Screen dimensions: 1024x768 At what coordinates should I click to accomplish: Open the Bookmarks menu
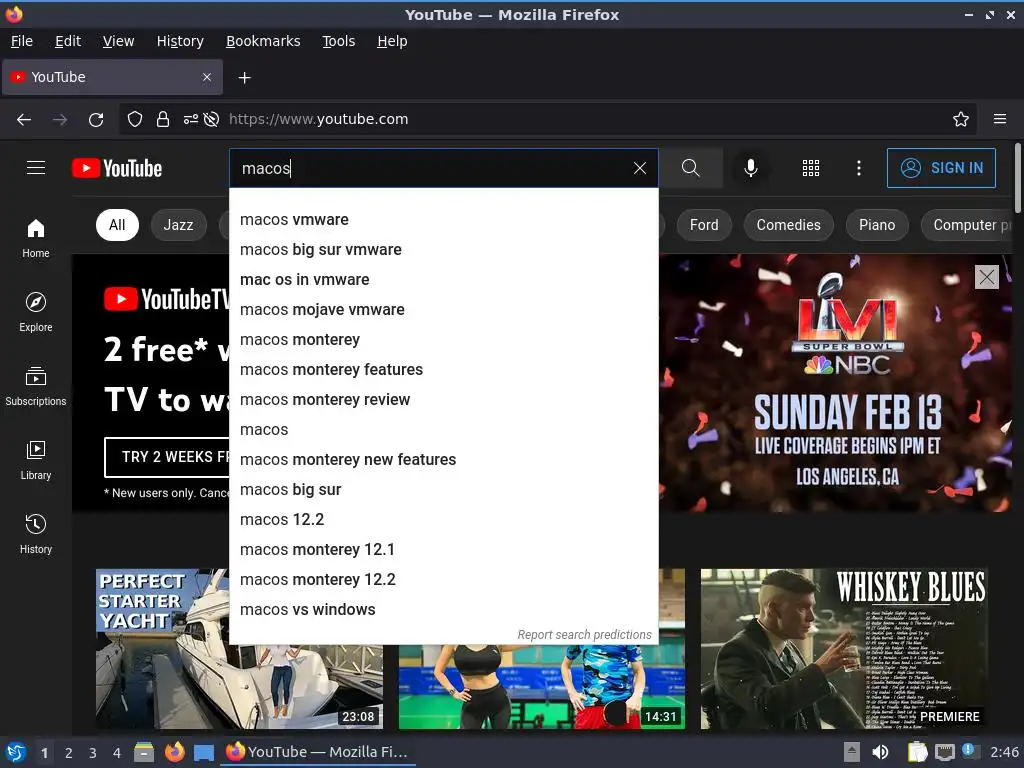click(x=263, y=41)
